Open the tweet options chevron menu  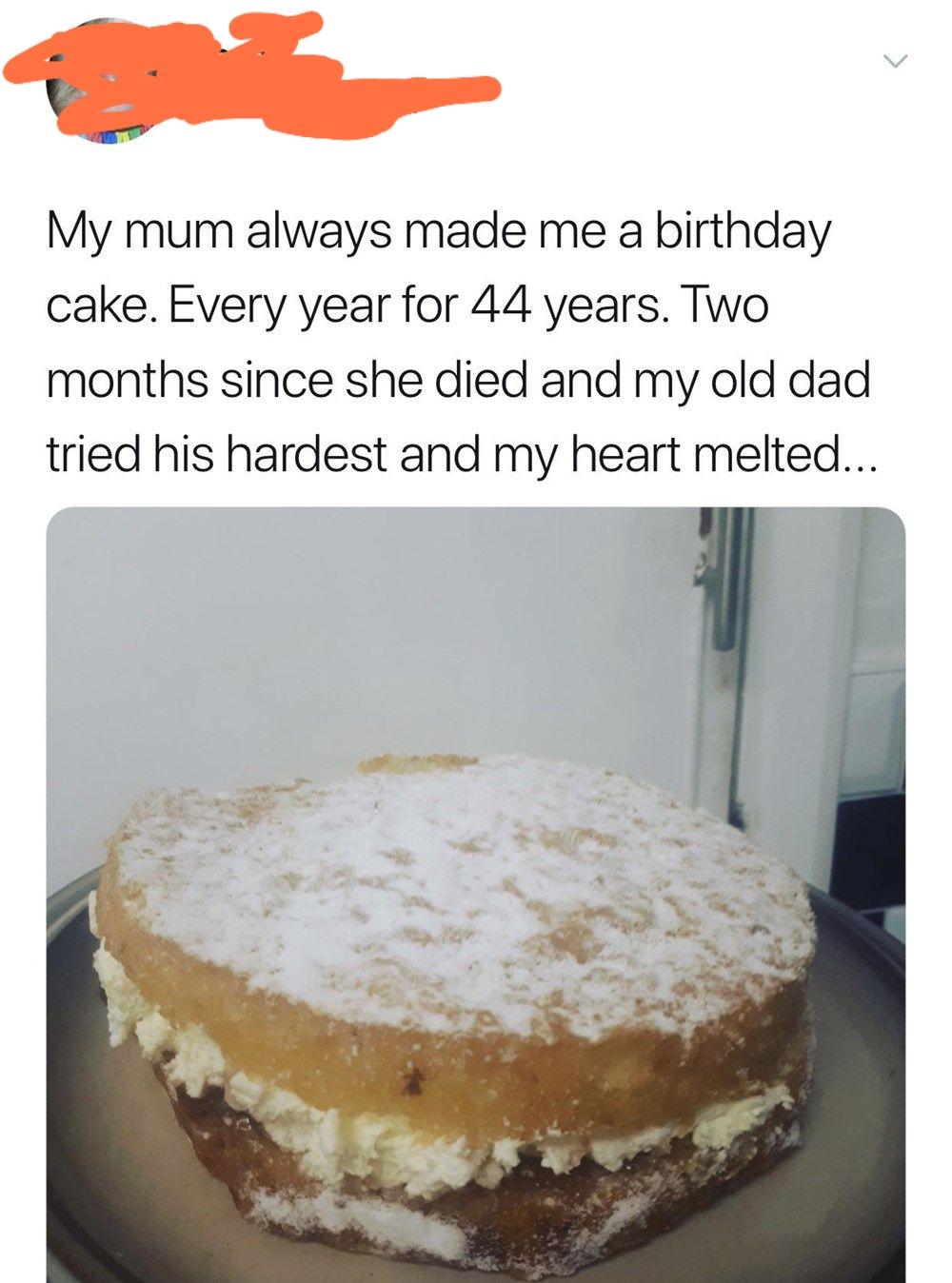[x=894, y=62]
